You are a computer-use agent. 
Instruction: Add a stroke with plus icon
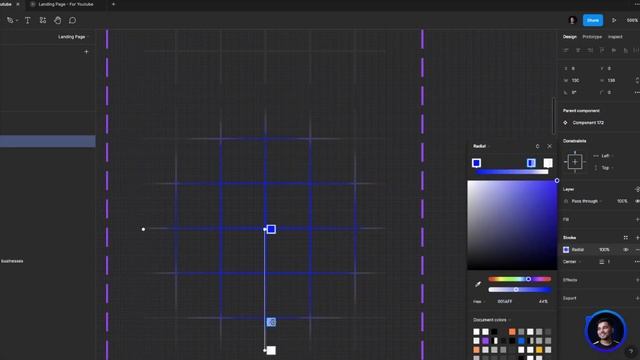point(638,238)
